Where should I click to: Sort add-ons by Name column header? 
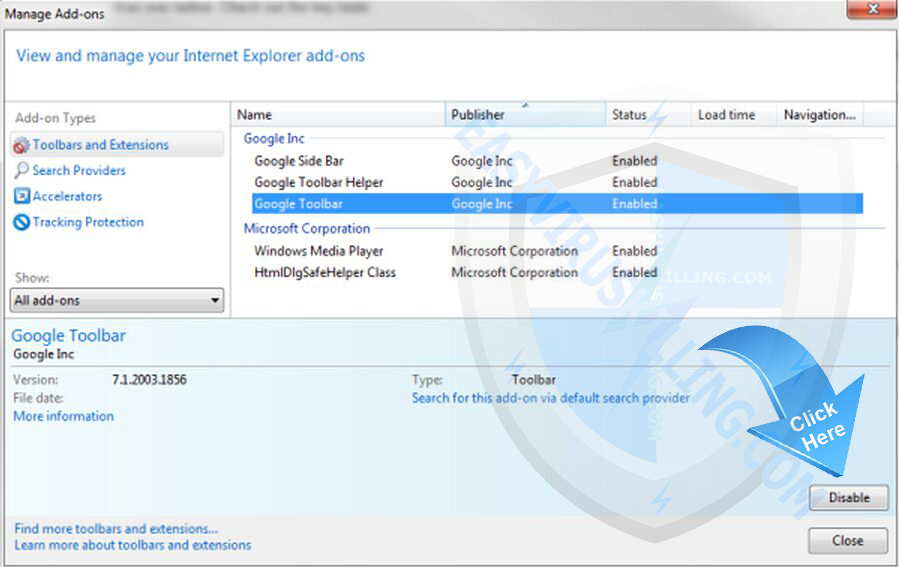(340, 115)
